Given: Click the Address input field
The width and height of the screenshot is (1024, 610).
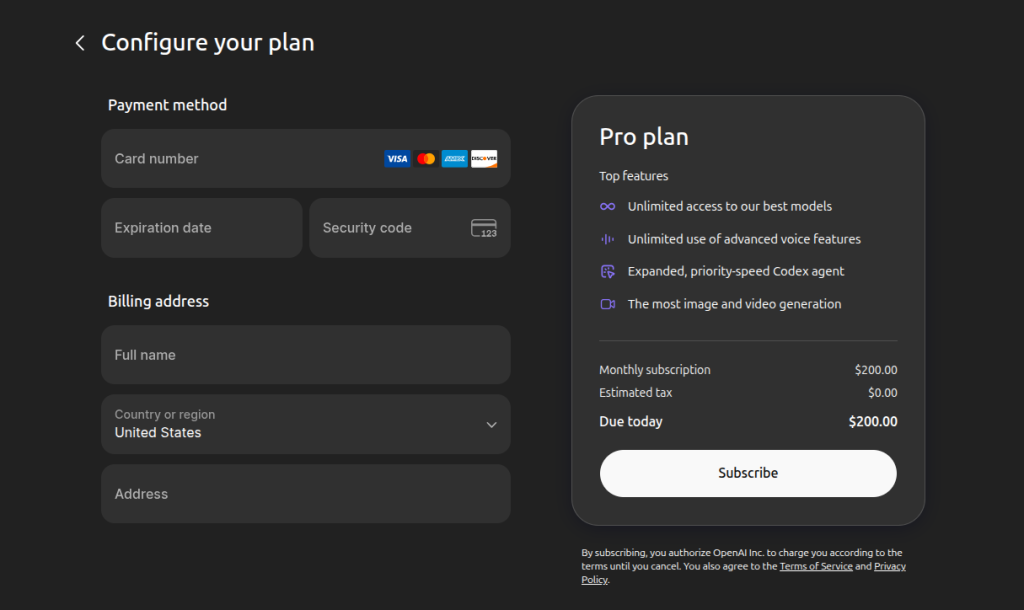Looking at the screenshot, I should coord(305,494).
